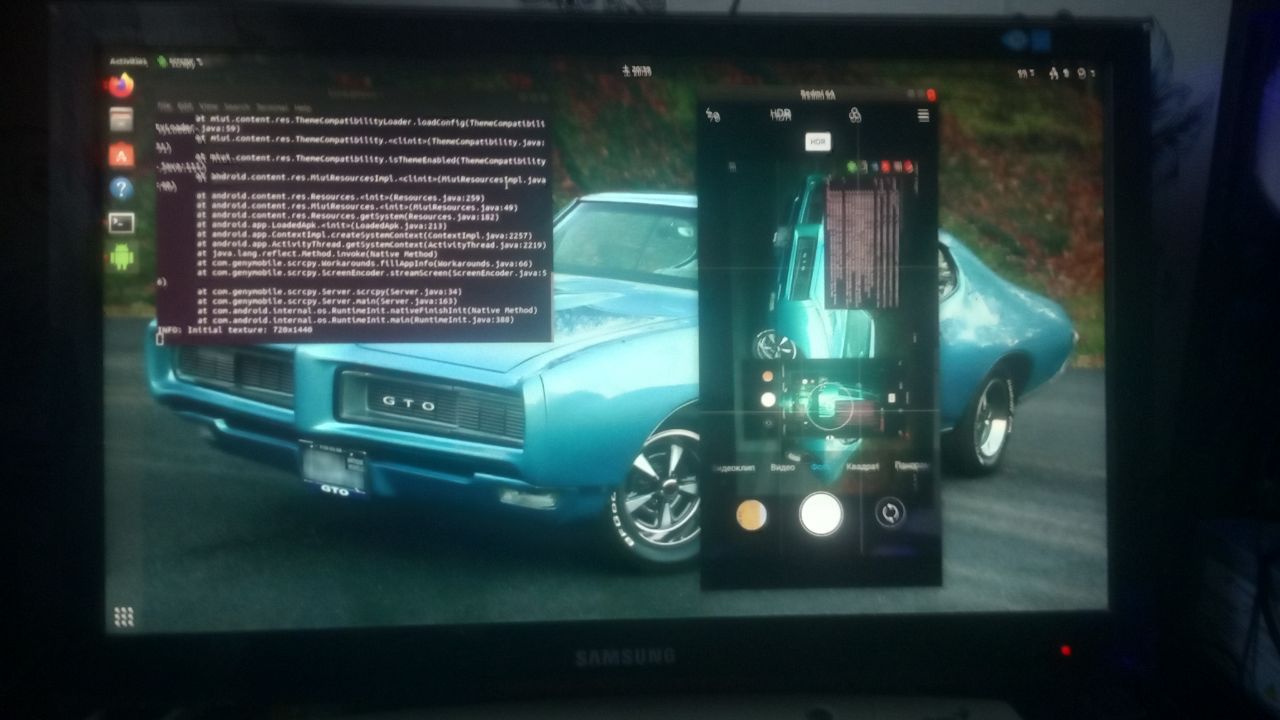The height and width of the screenshot is (720, 1280).
Task: Toggle the camera flash icon
Action: point(713,116)
